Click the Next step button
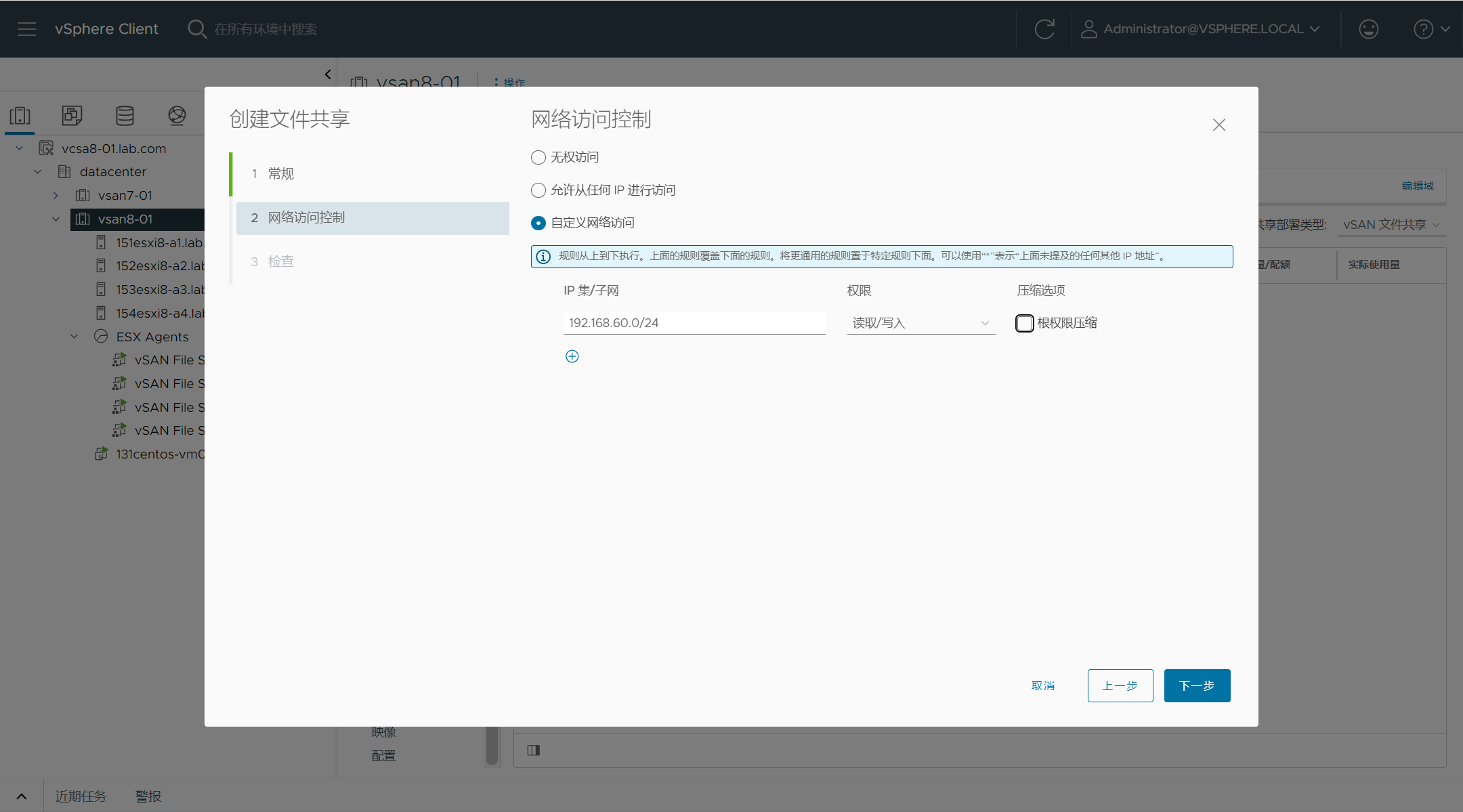 click(x=1197, y=686)
